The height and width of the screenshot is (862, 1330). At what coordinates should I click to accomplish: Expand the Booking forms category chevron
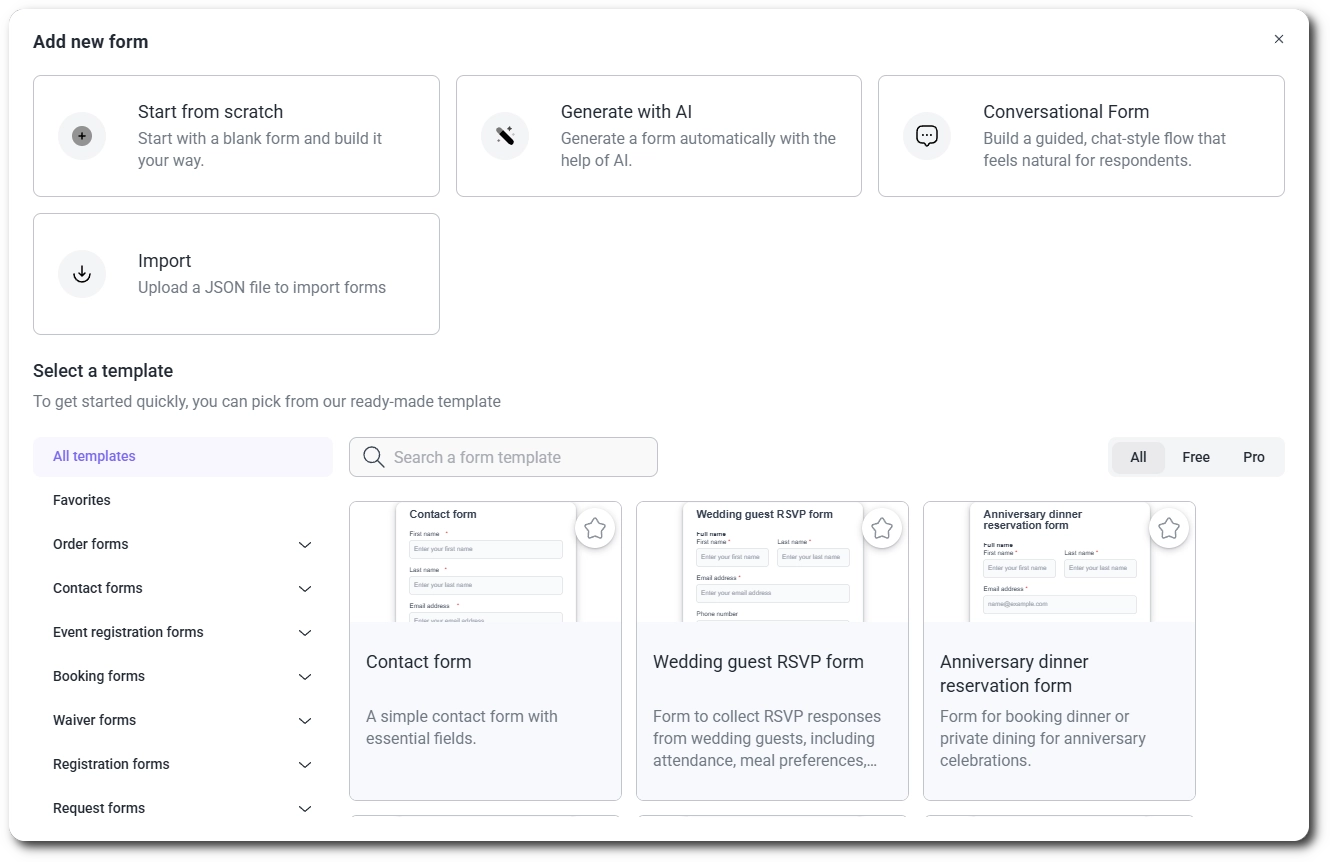(305, 677)
